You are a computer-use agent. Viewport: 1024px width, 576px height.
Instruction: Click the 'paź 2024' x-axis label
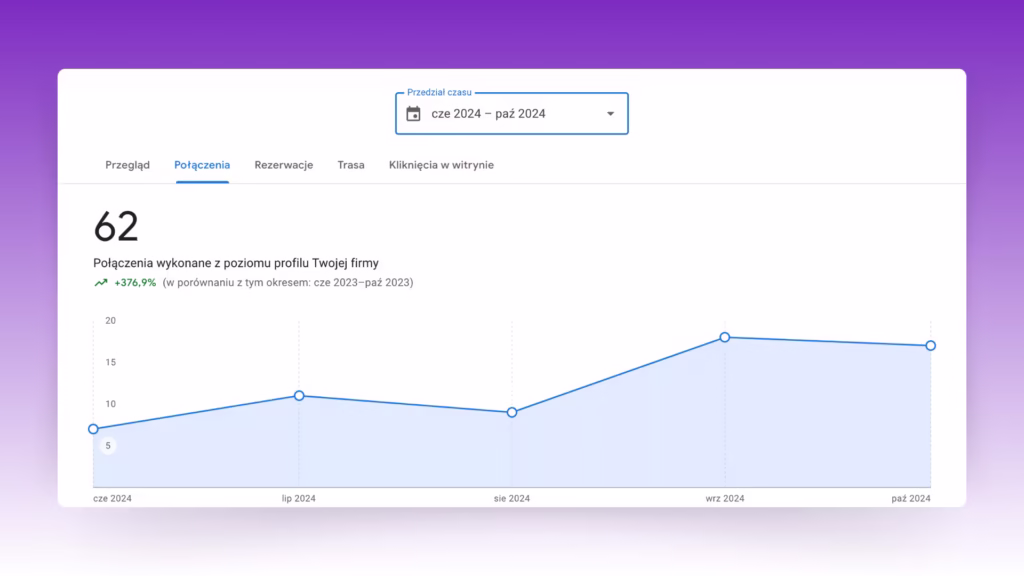pyautogui.click(x=911, y=498)
